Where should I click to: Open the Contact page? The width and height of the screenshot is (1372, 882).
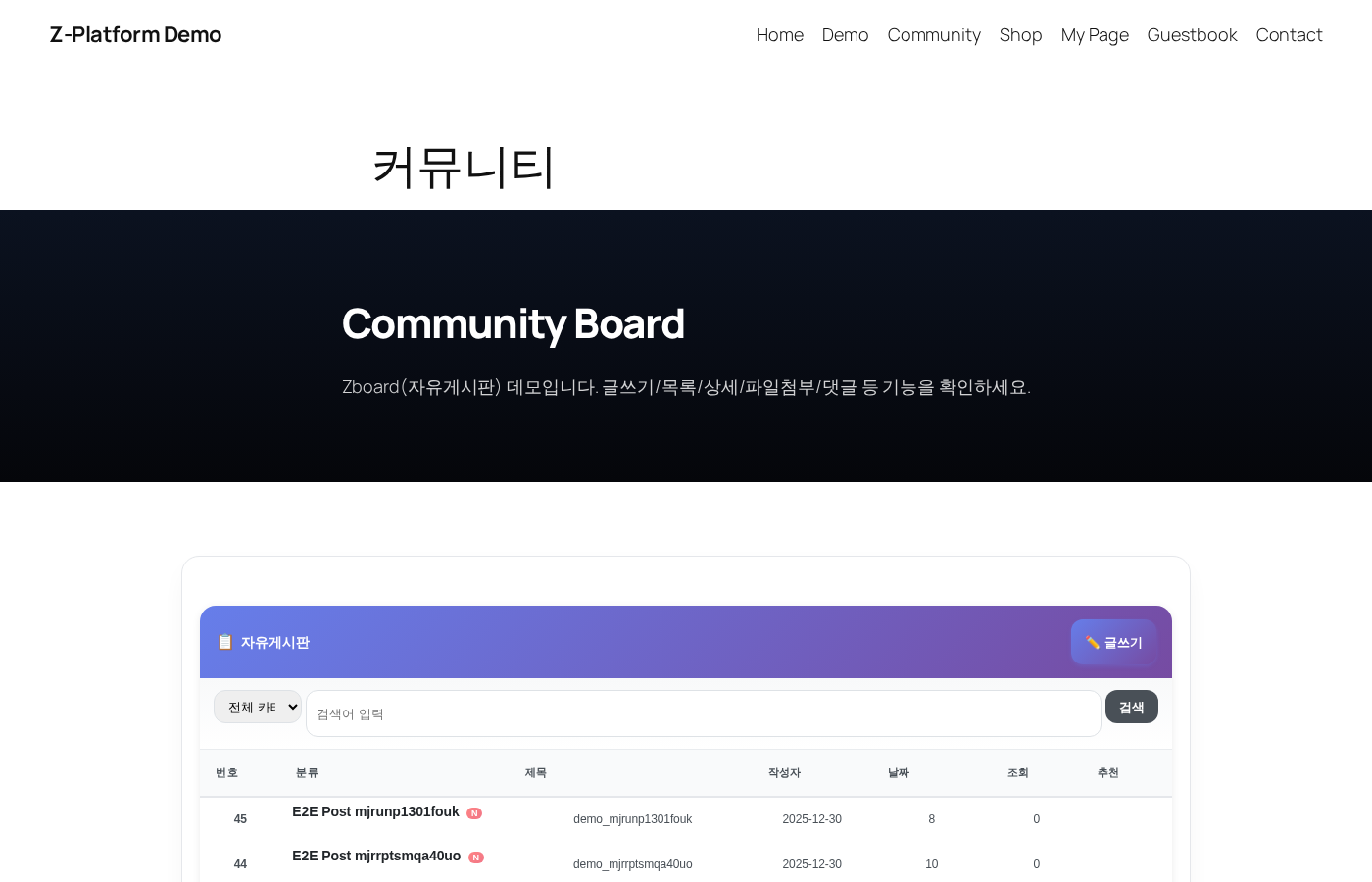1289,34
